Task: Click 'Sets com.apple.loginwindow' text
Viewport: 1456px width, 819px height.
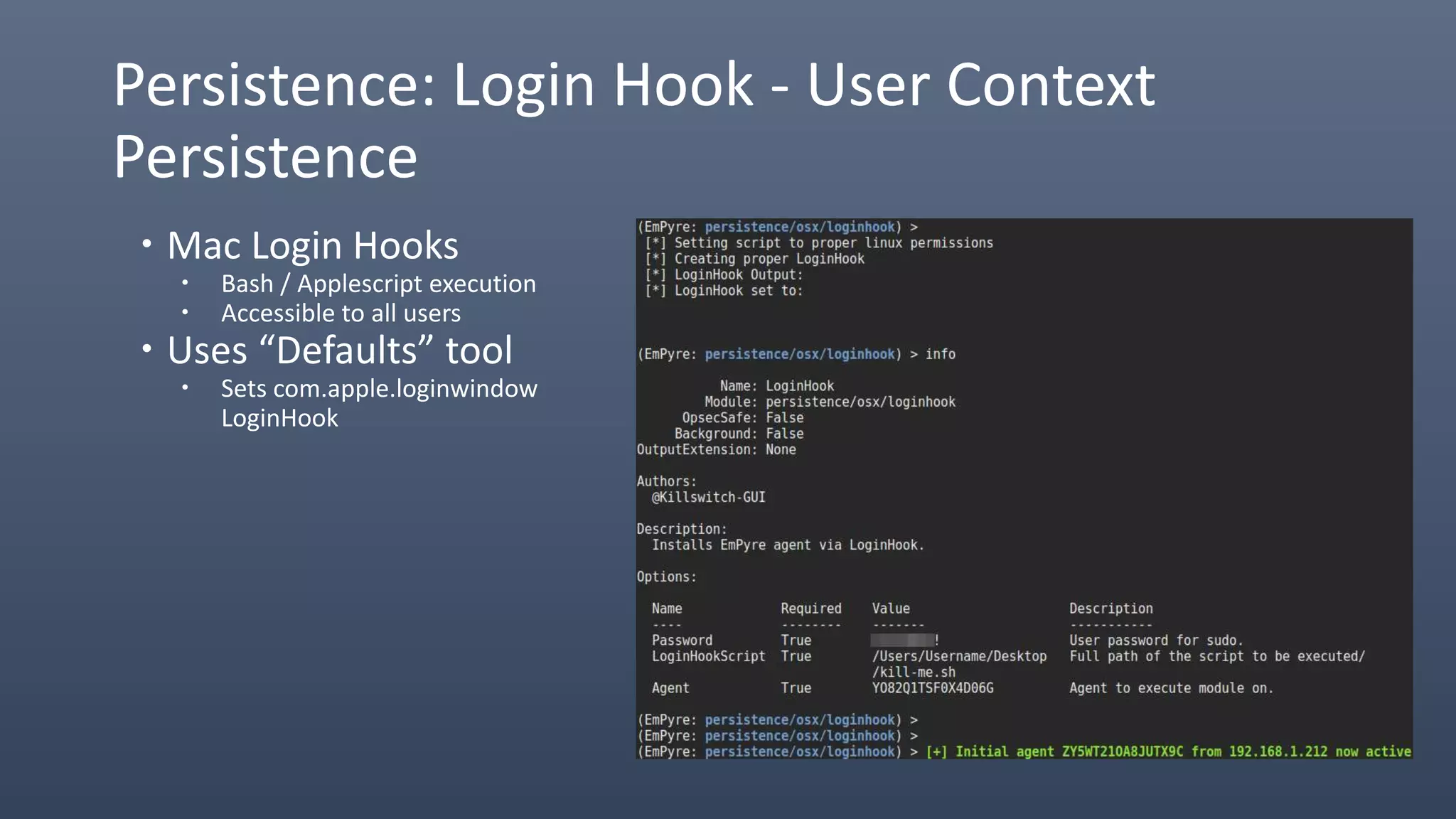Action: pos(379,389)
